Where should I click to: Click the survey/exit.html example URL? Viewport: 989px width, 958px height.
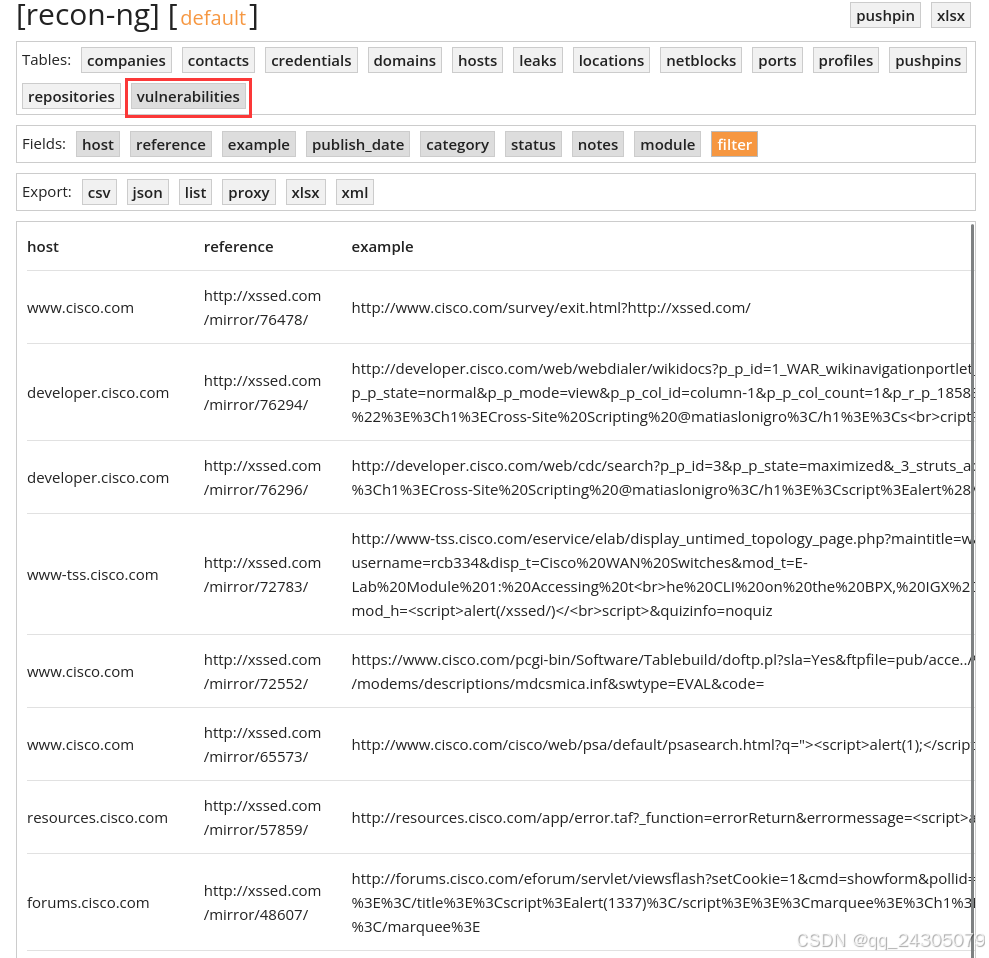(551, 308)
